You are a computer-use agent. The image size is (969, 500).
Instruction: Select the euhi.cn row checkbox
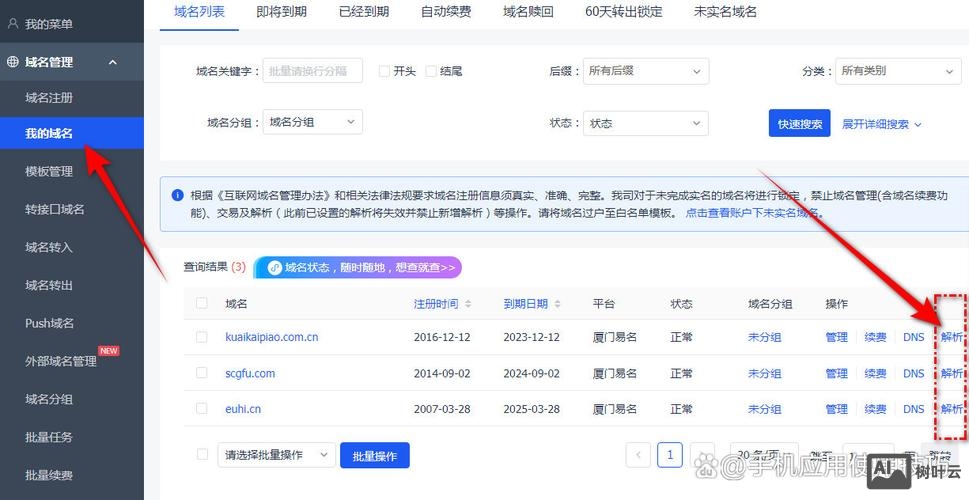coord(201,409)
